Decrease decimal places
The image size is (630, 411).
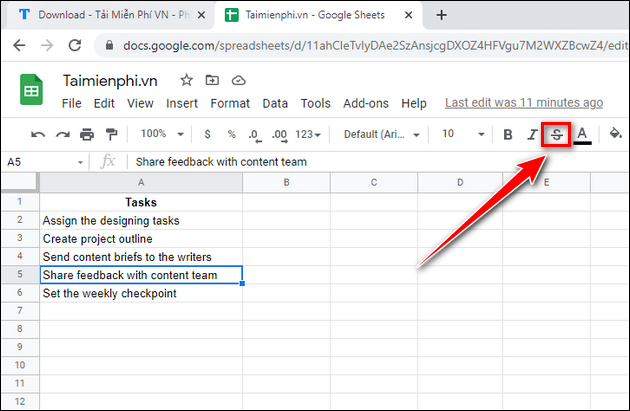coord(254,135)
